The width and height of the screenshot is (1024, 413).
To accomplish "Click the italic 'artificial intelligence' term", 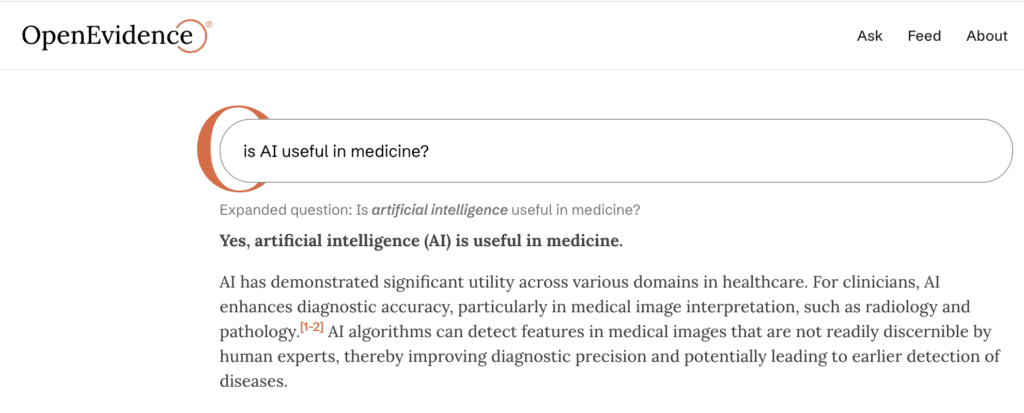I will tap(440, 210).
